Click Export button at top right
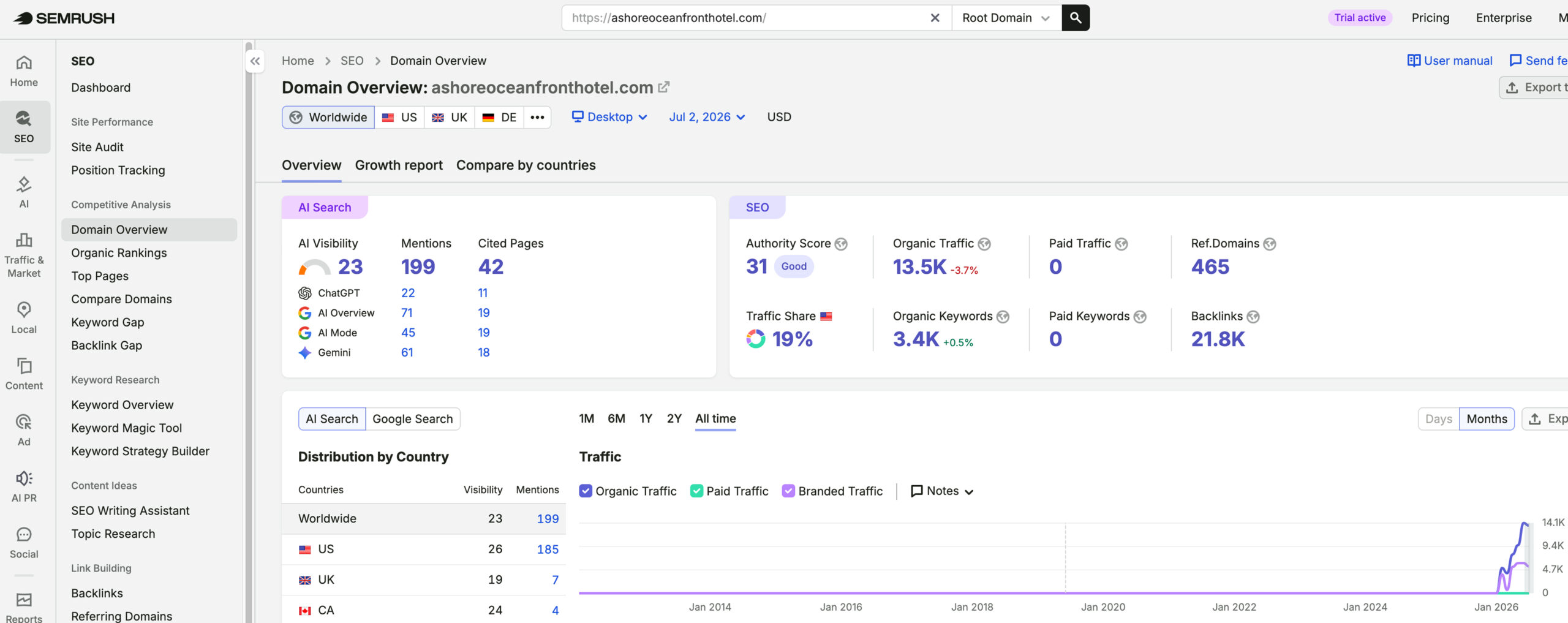Image resolution: width=1568 pixels, height=623 pixels. [1534, 88]
